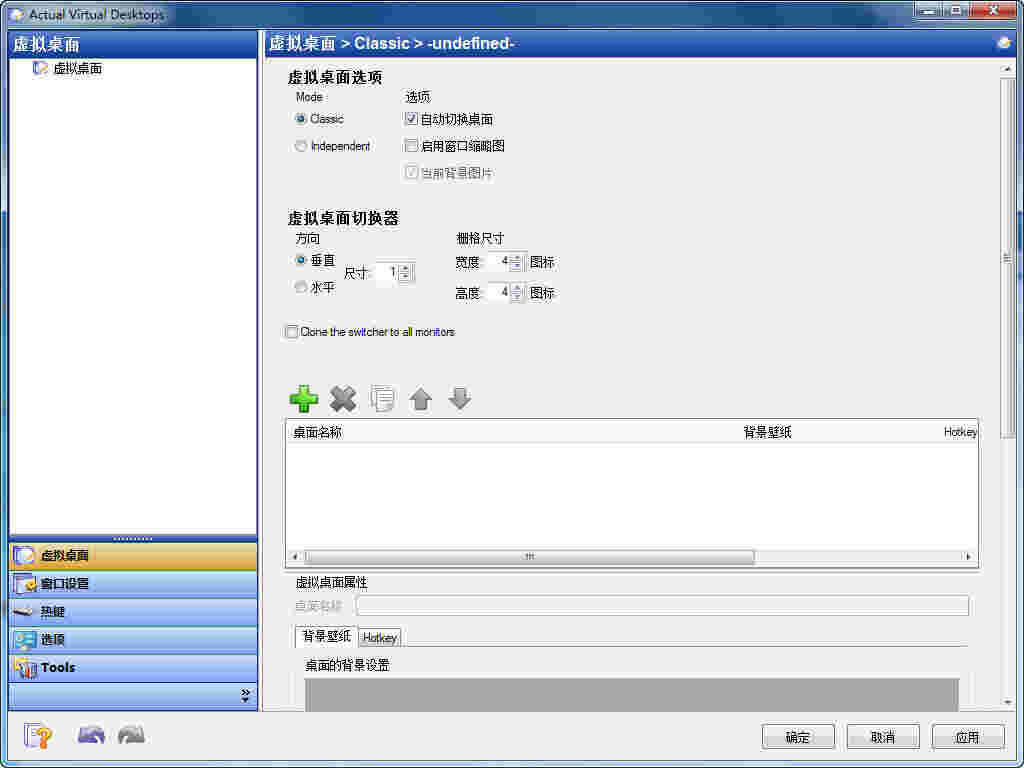Image resolution: width=1024 pixels, height=768 pixels.
Task: Click the redo arrow icon at bottom
Action: pos(131,735)
